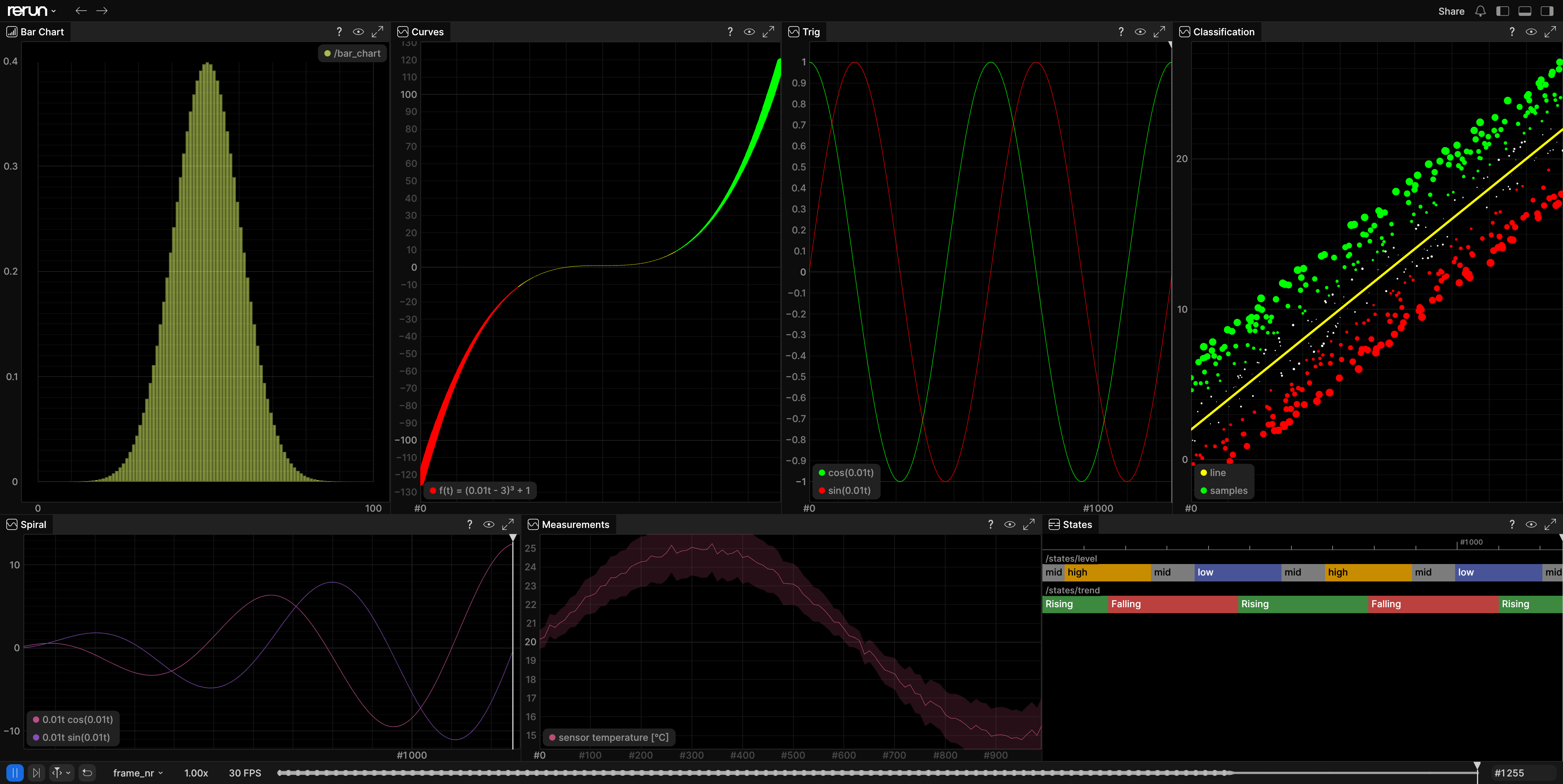Open the follow/playback mode dropdown
Screen dimensions: 1563x784
pos(61,773)
